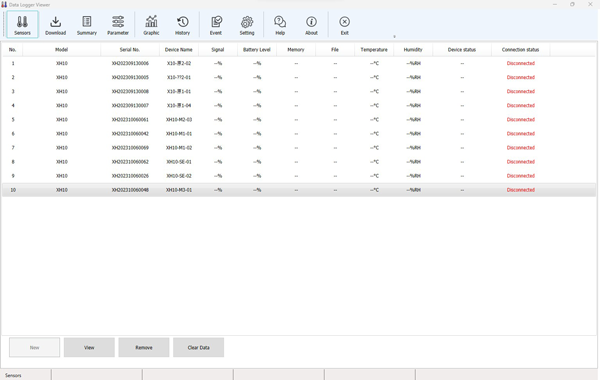Select device name X10-??2-01

tap(179, 77)
